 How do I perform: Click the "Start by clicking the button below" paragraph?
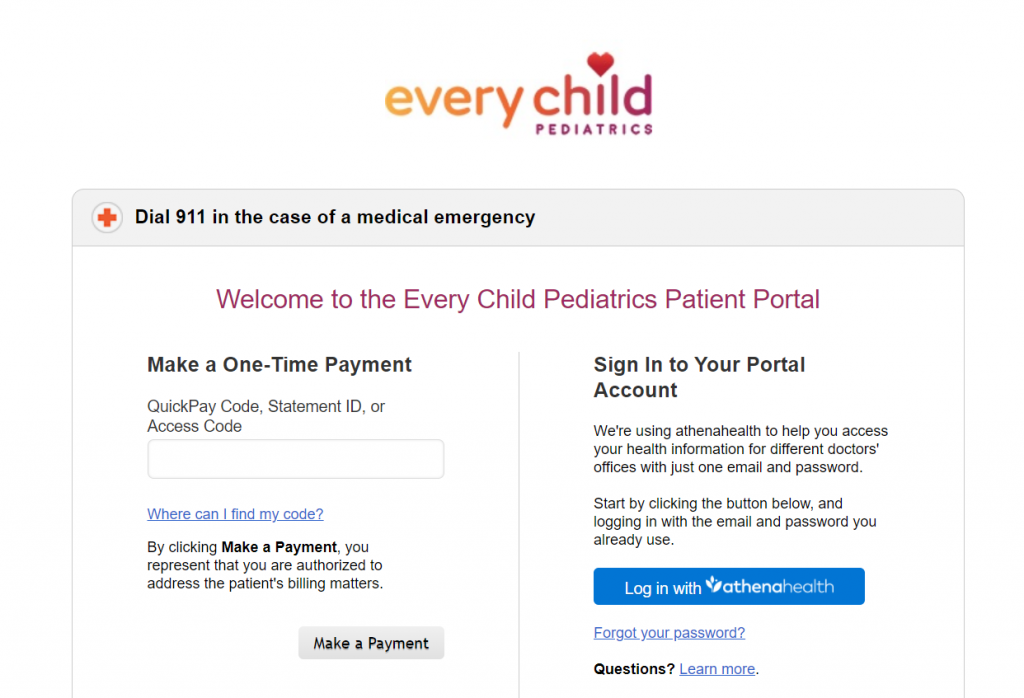point(734,521)
